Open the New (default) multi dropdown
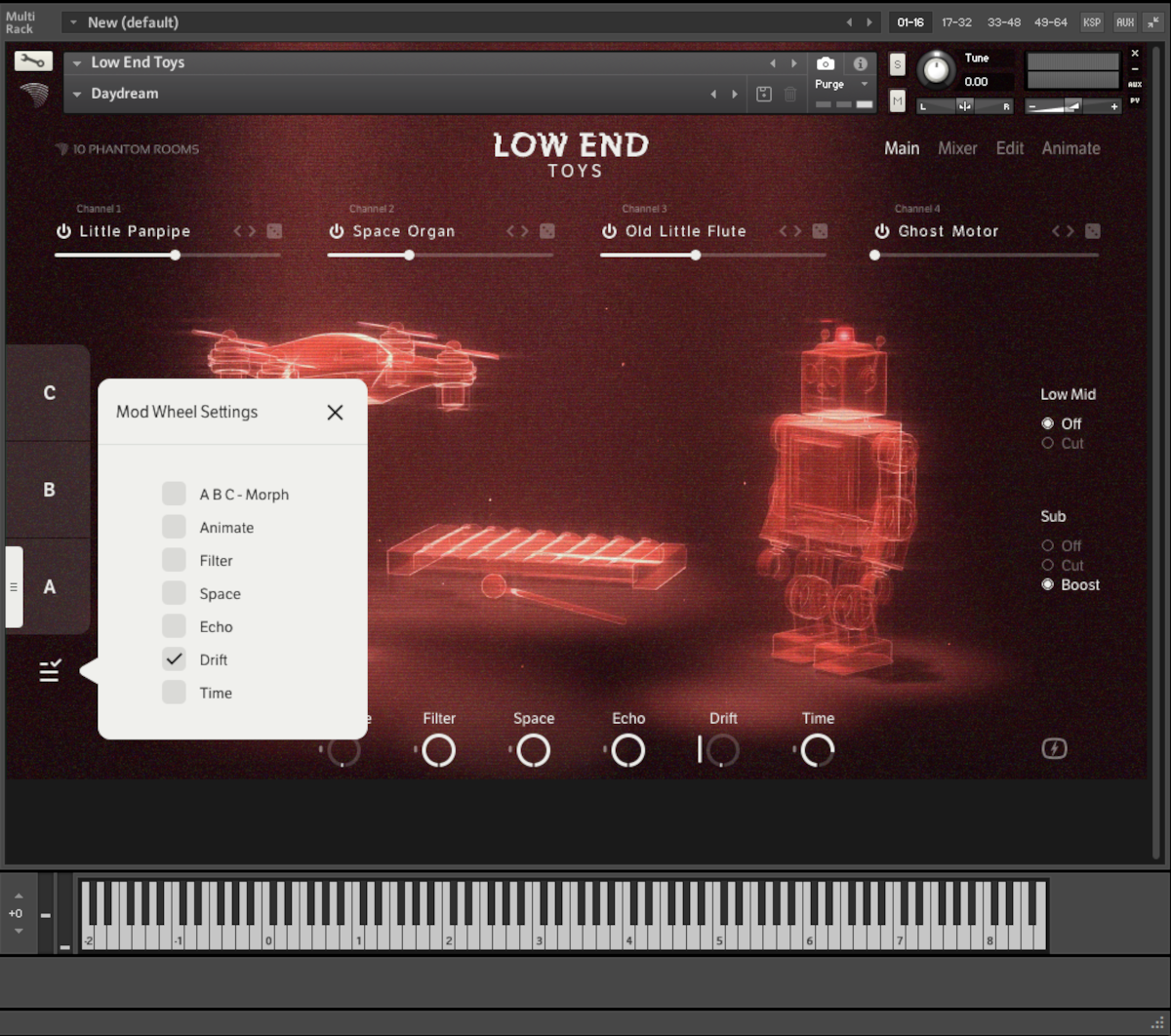This screenshot has height=1036, width=1171. 73,22
